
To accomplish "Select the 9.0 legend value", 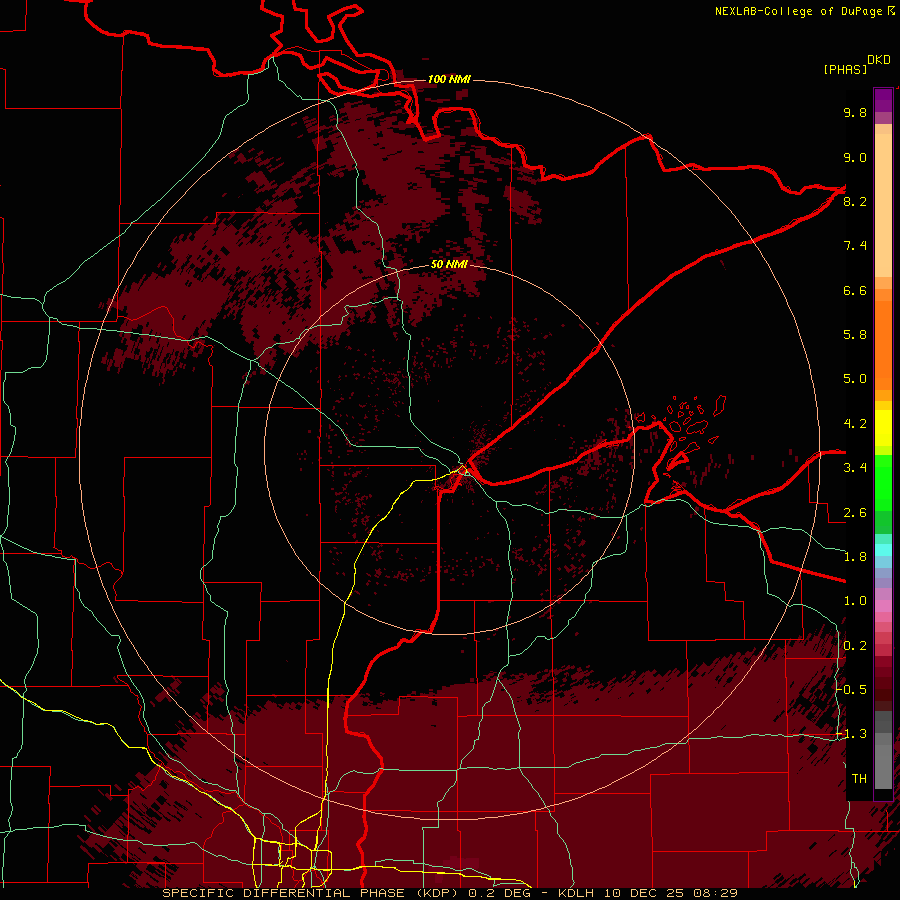I will coord(855,157).
